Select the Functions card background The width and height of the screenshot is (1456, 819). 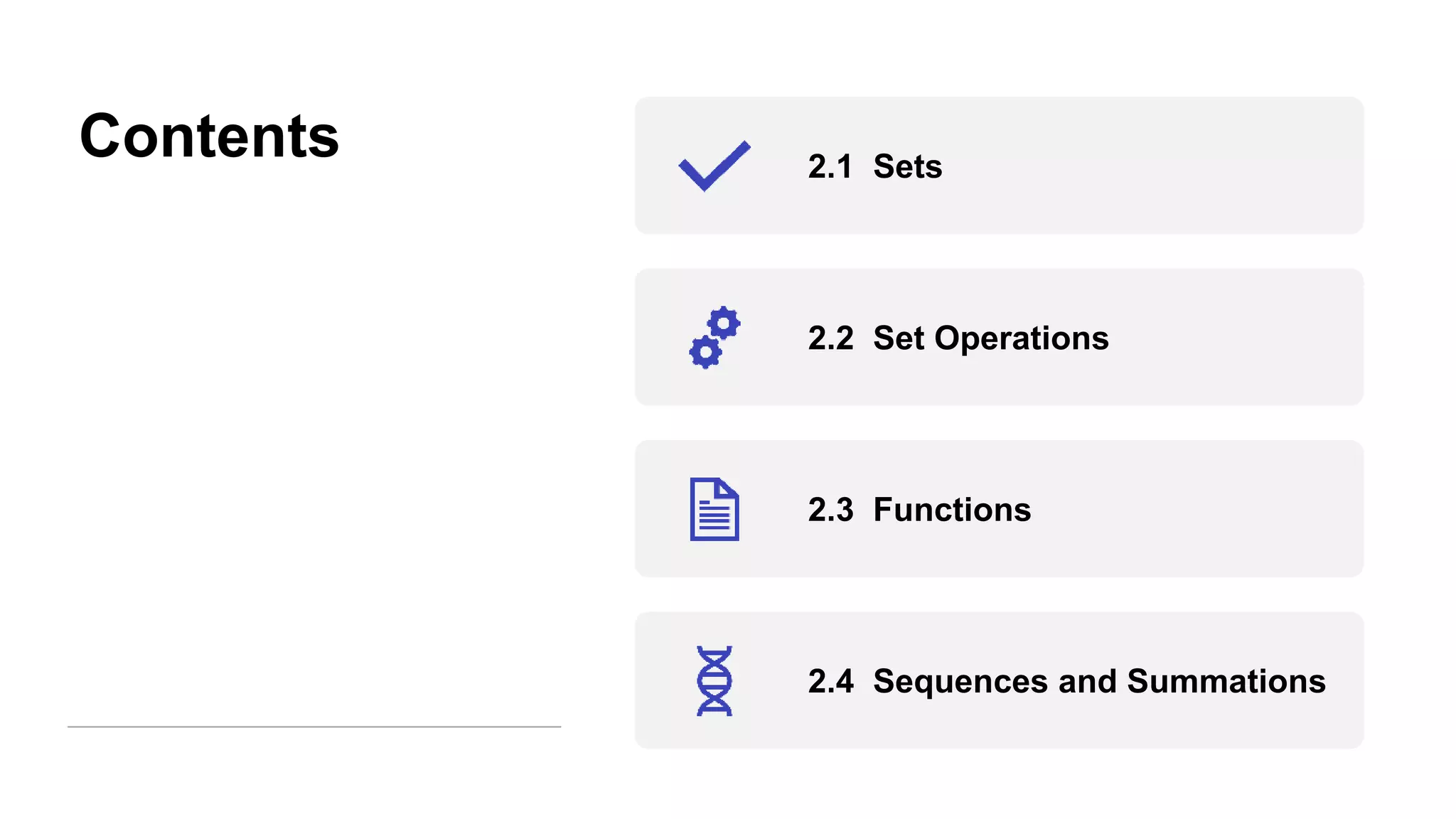click(999, 508)
